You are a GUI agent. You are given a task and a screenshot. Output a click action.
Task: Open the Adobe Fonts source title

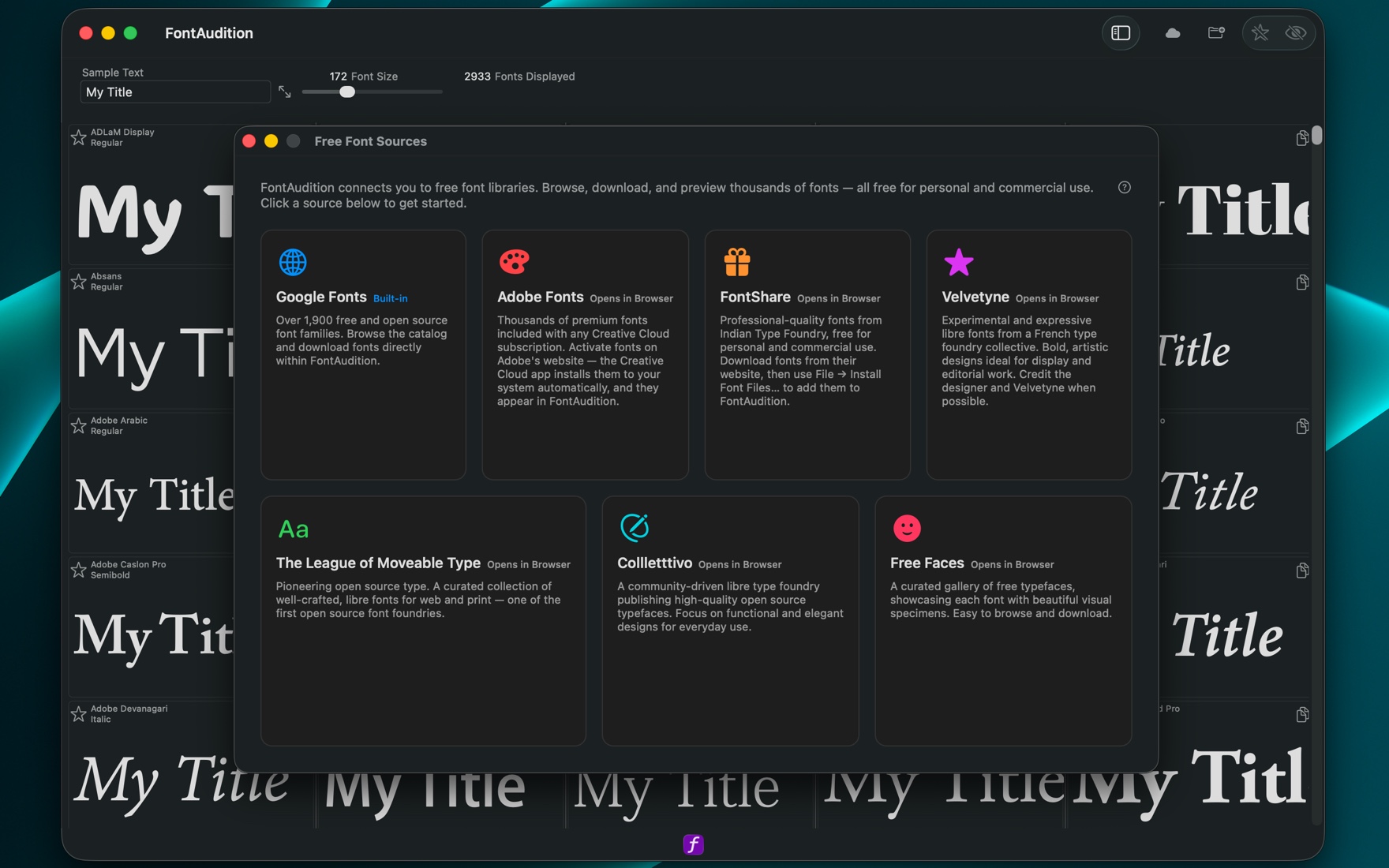541,297
